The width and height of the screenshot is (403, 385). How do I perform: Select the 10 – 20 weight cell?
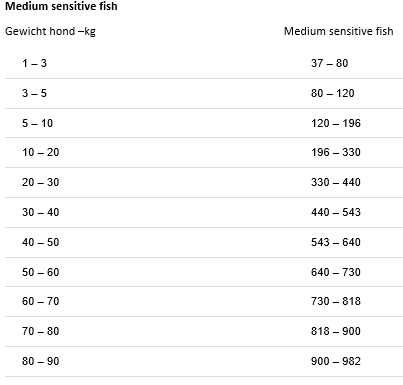tap(41, 152)
